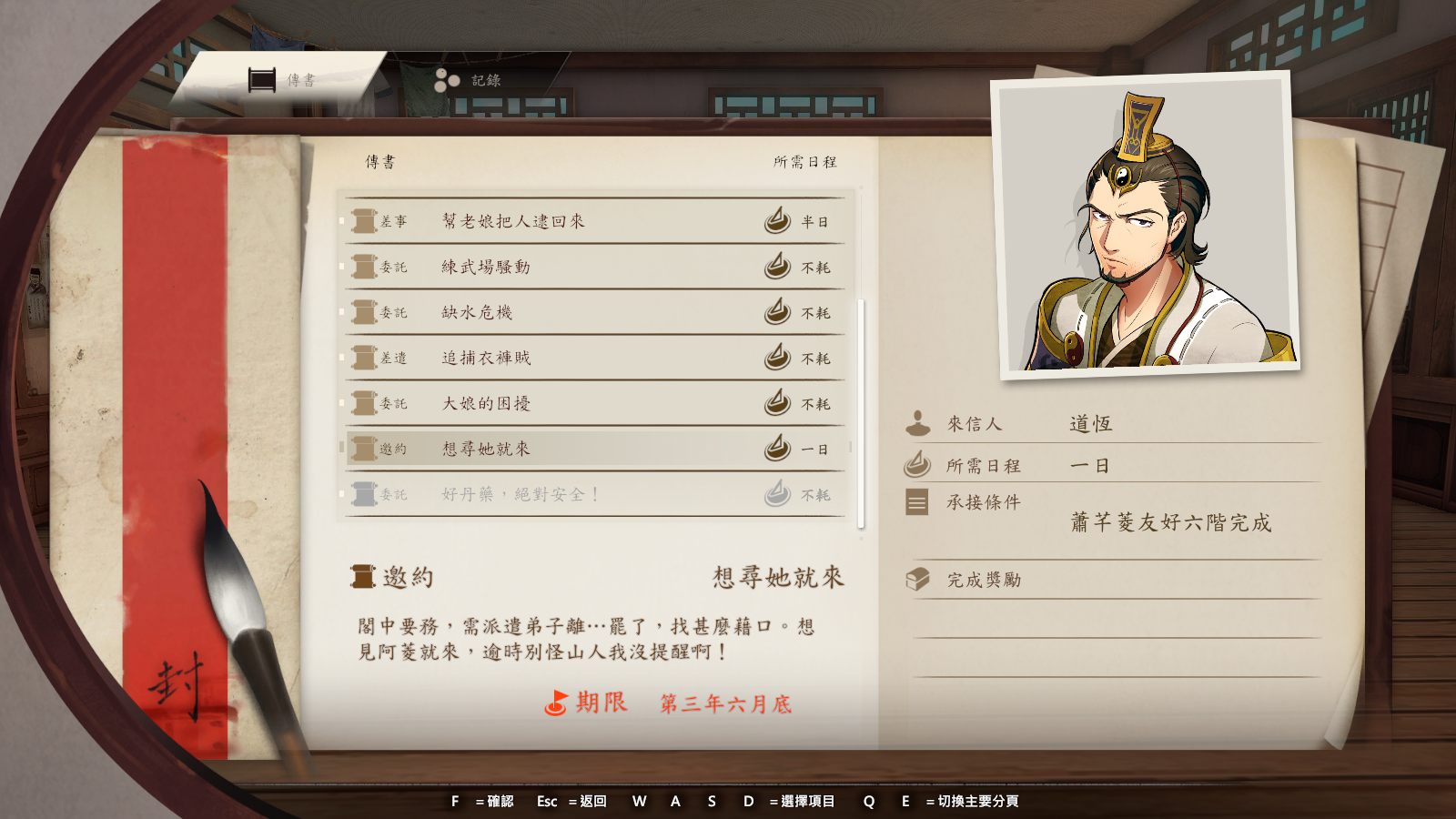Viewport: 1456px width, 819px height.
Task: Click the incense icon of 練武場騷動 row
Action: [x=777, y=266]
